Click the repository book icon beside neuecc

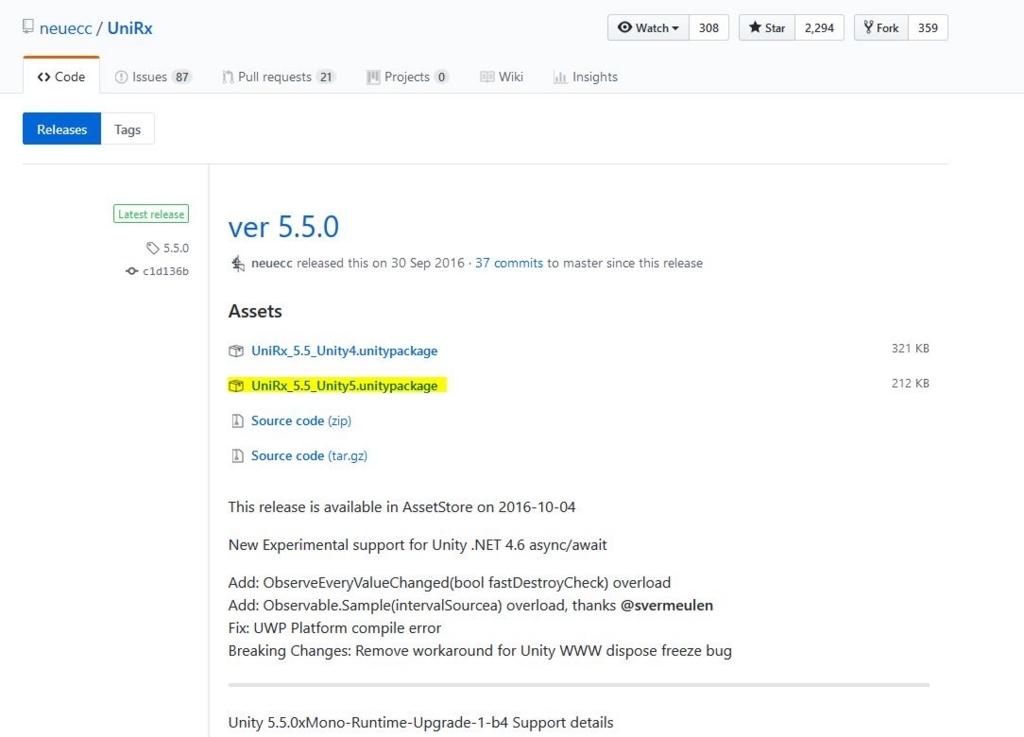(x=27, y=27)
